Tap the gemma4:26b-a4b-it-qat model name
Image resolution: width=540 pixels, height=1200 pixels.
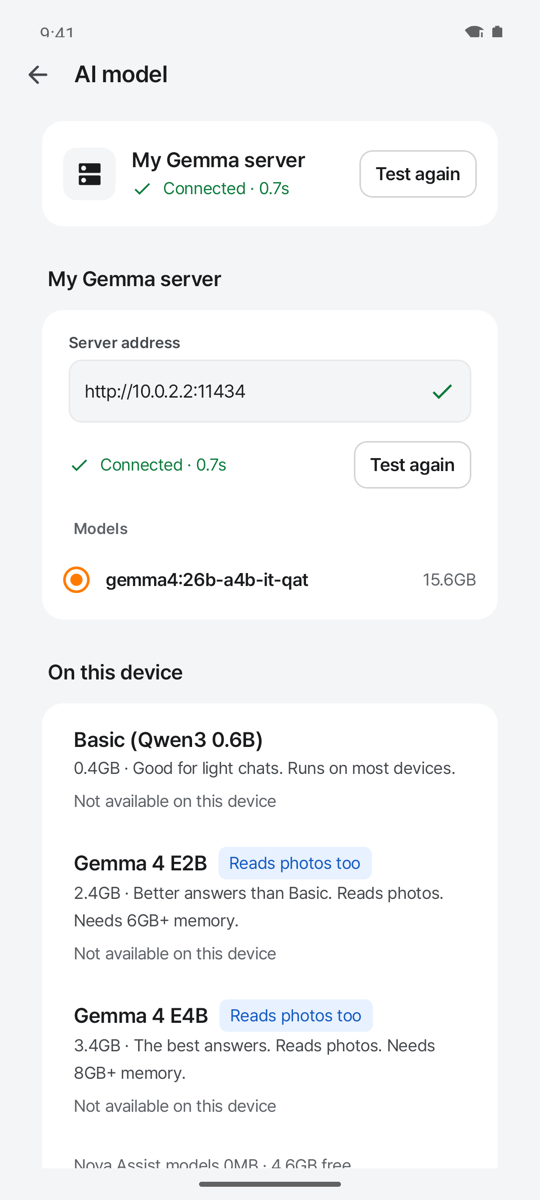click(207, 580)
